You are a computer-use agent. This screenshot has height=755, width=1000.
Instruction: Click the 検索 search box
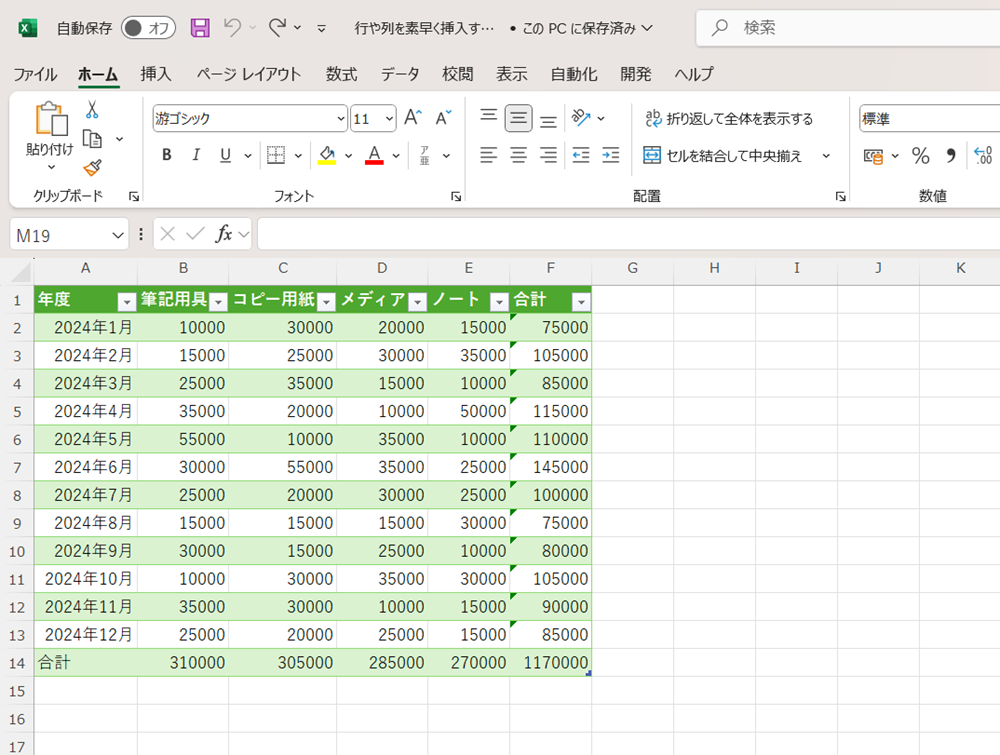tap(848, 27)
